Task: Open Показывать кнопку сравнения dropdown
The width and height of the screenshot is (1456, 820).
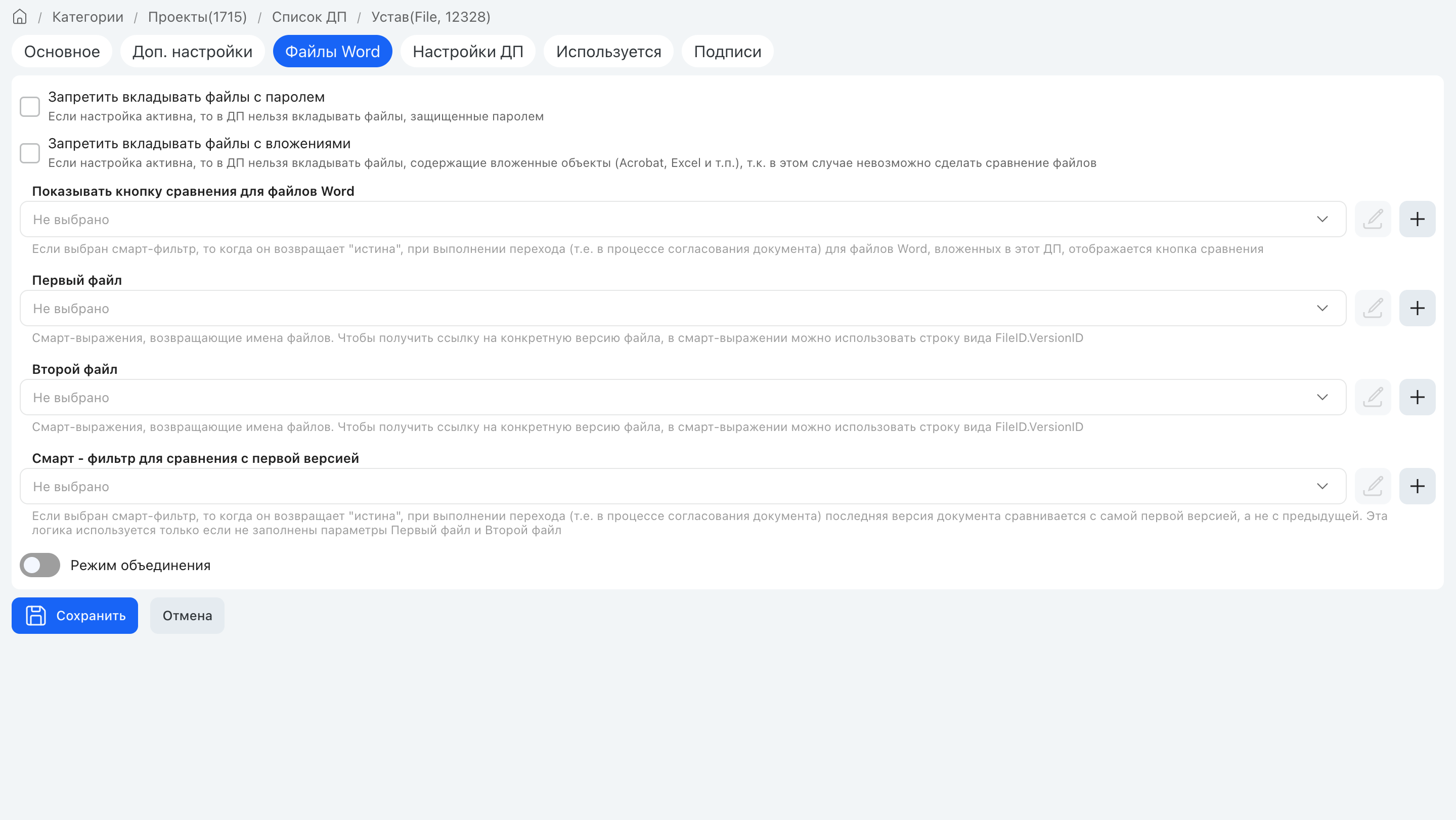Action: click(x=683, y=220)
